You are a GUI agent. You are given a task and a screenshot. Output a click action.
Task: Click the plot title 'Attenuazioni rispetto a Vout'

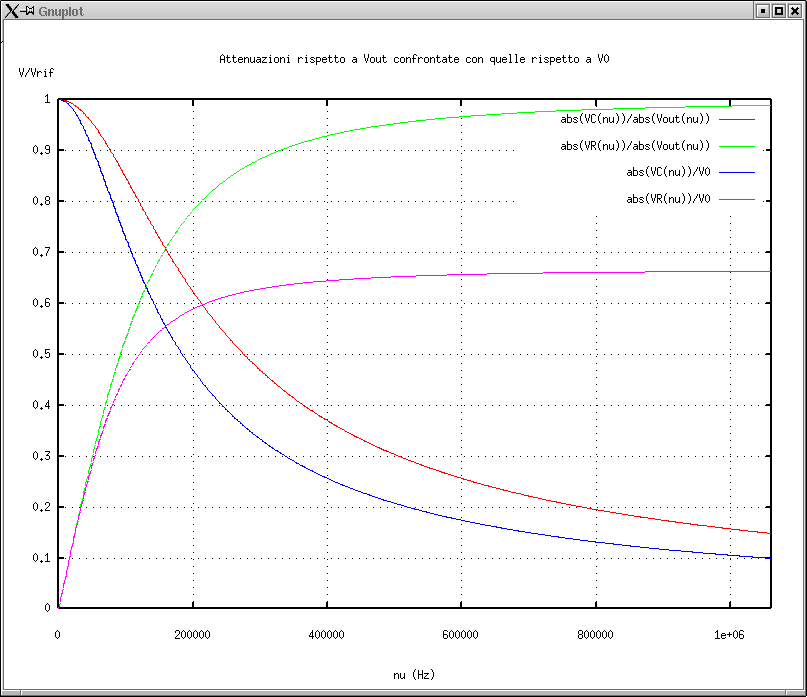tap(414, 59)
